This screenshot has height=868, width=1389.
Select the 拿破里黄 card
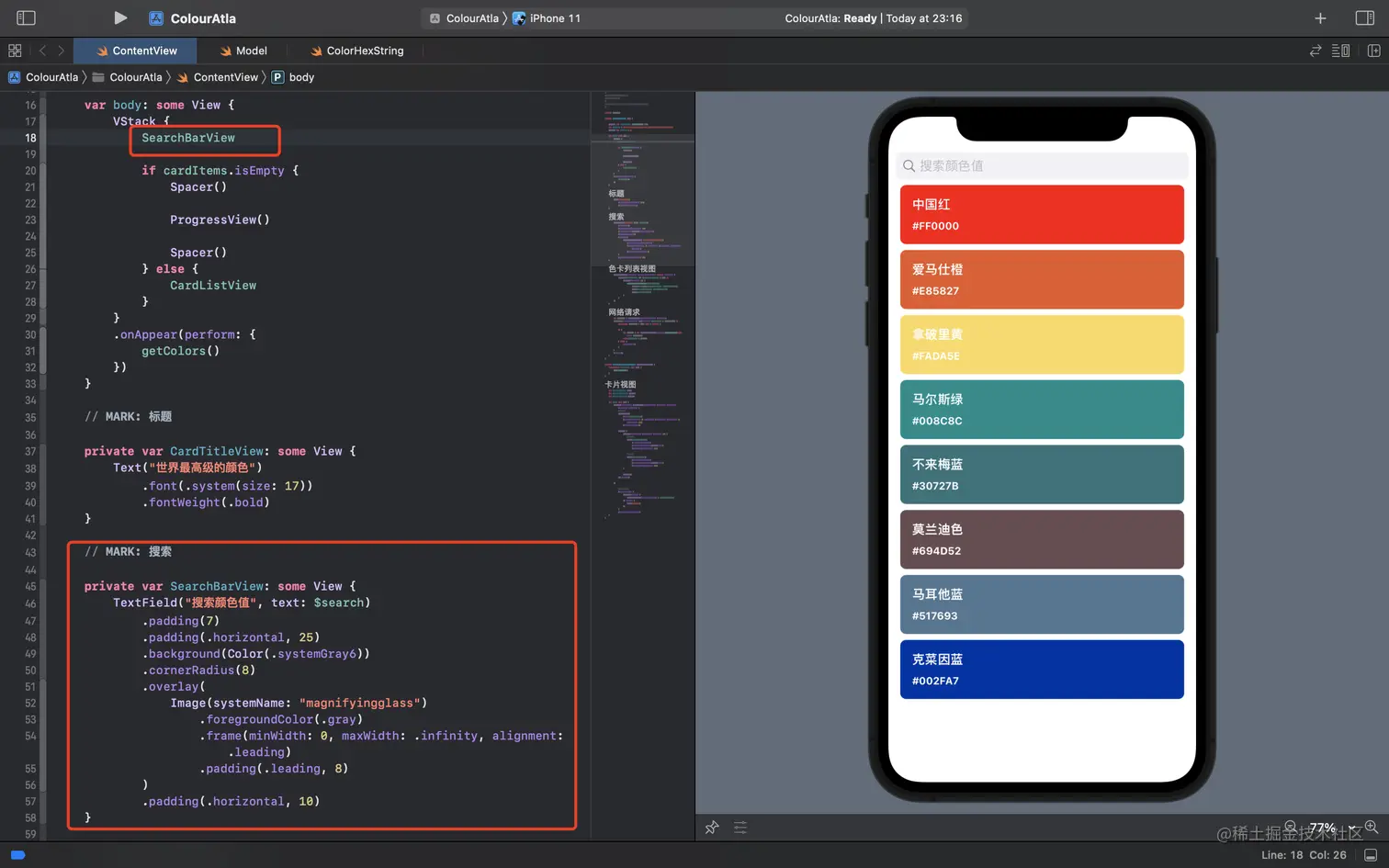pos(1042,344)
